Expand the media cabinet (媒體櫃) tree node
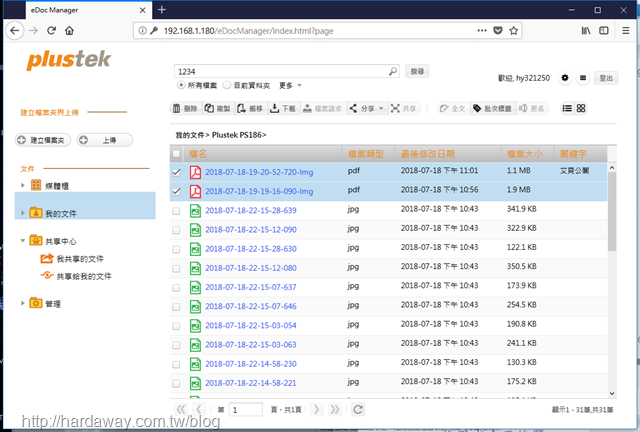Viewport: 640px width, 432px height. [x=23, y=185]
